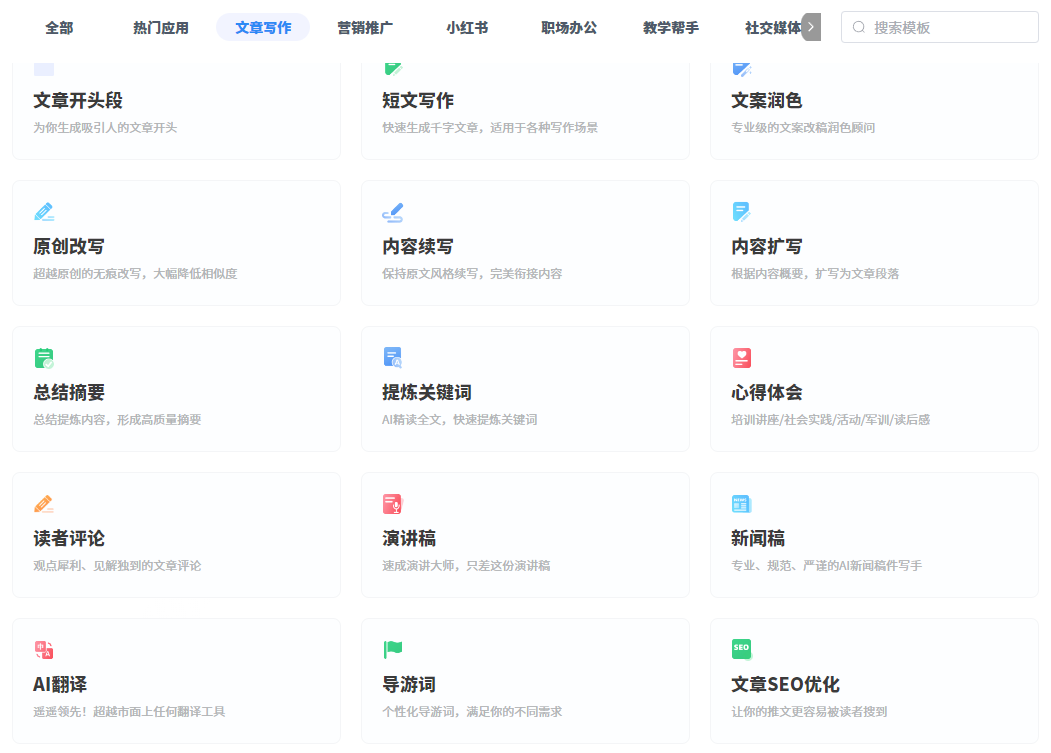Viewport: 1051px width, 753px height.
Task: Click the red heart note icon on 心得体会
Action: coord(741,358)
